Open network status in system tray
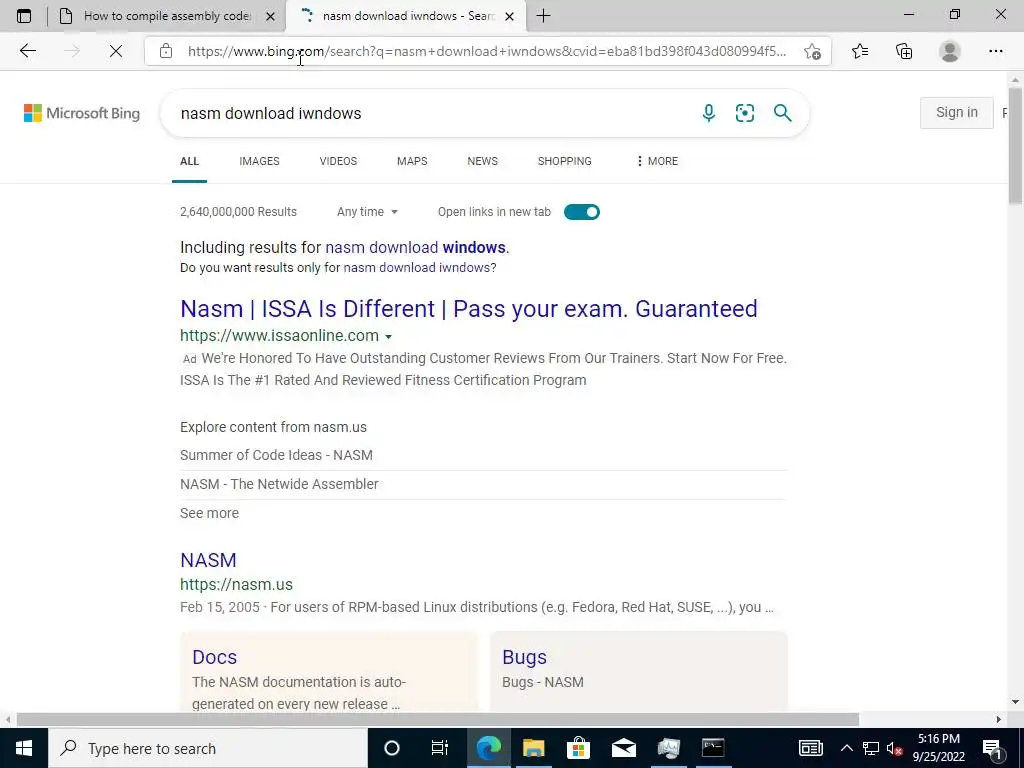Screen dimensions: 1024x768 pos(871,748)
